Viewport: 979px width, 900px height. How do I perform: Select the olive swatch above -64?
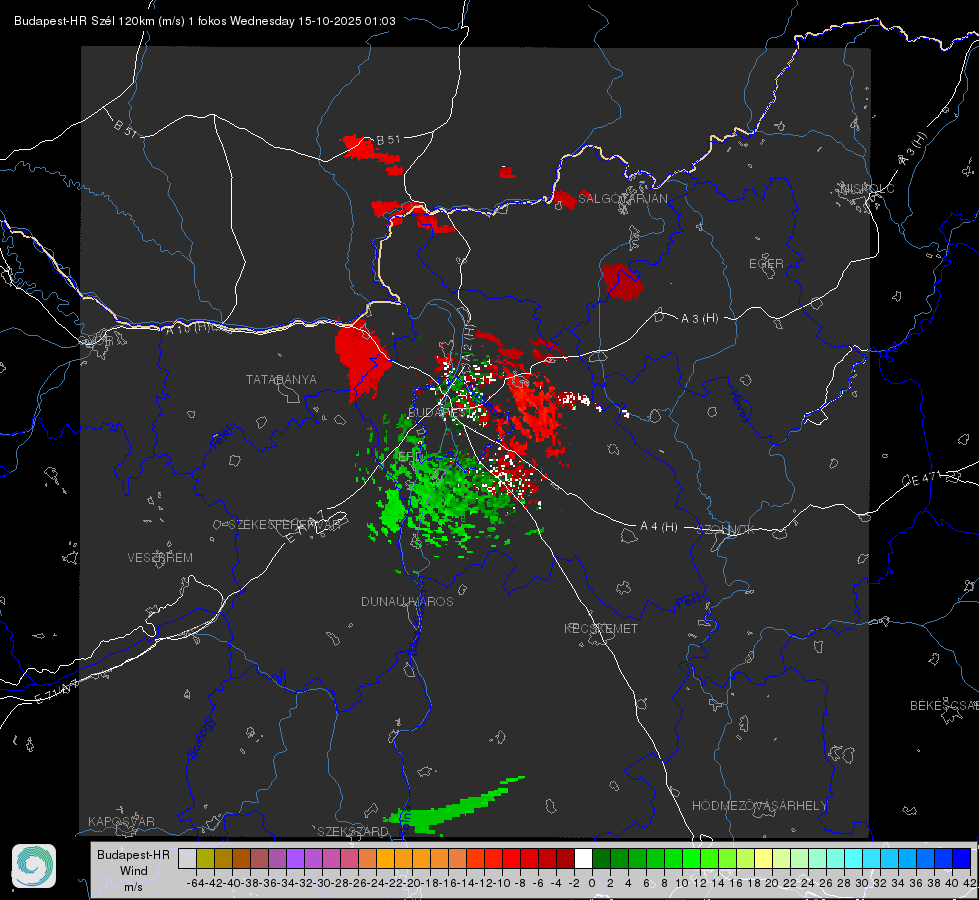click(x=205, y=858)
